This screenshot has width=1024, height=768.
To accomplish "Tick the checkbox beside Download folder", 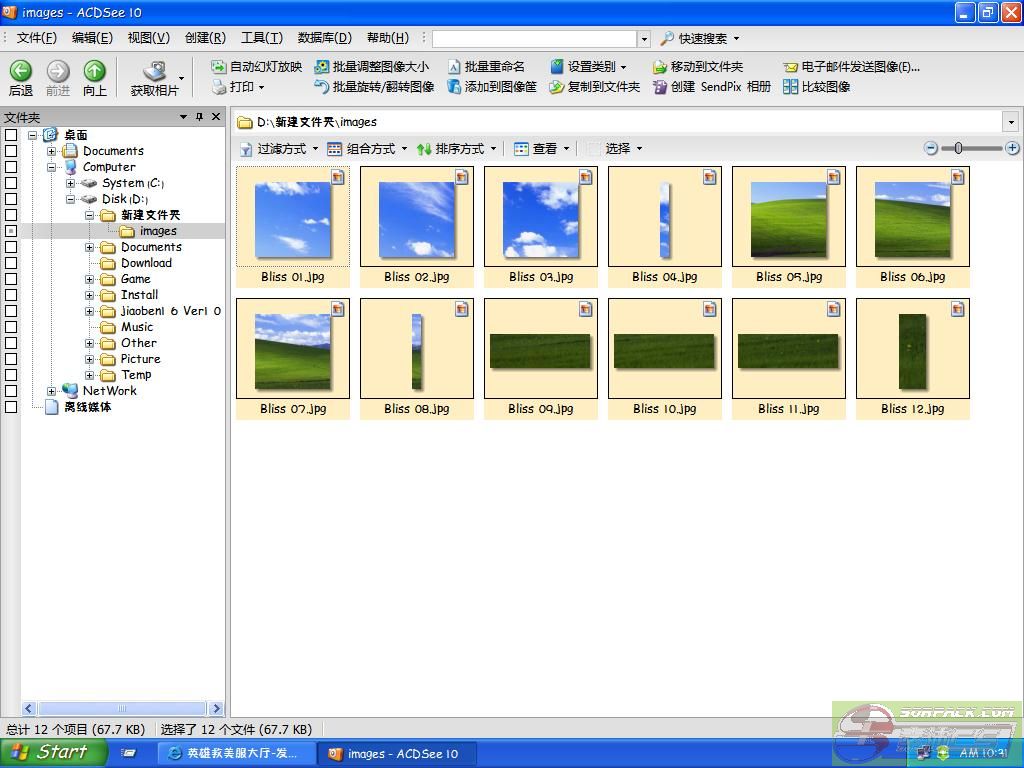I will pos(11,263).
